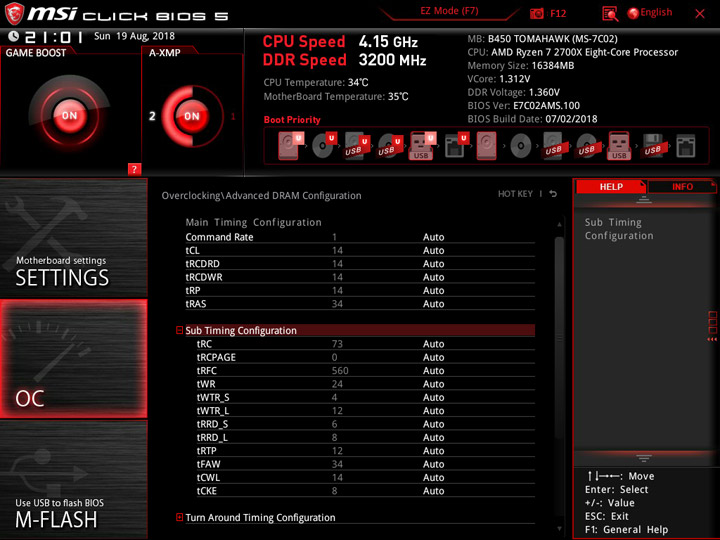Viewport: 720px width, 540px height.
Task: Select legacy network boot icon without badge
Action: (686, 146)
